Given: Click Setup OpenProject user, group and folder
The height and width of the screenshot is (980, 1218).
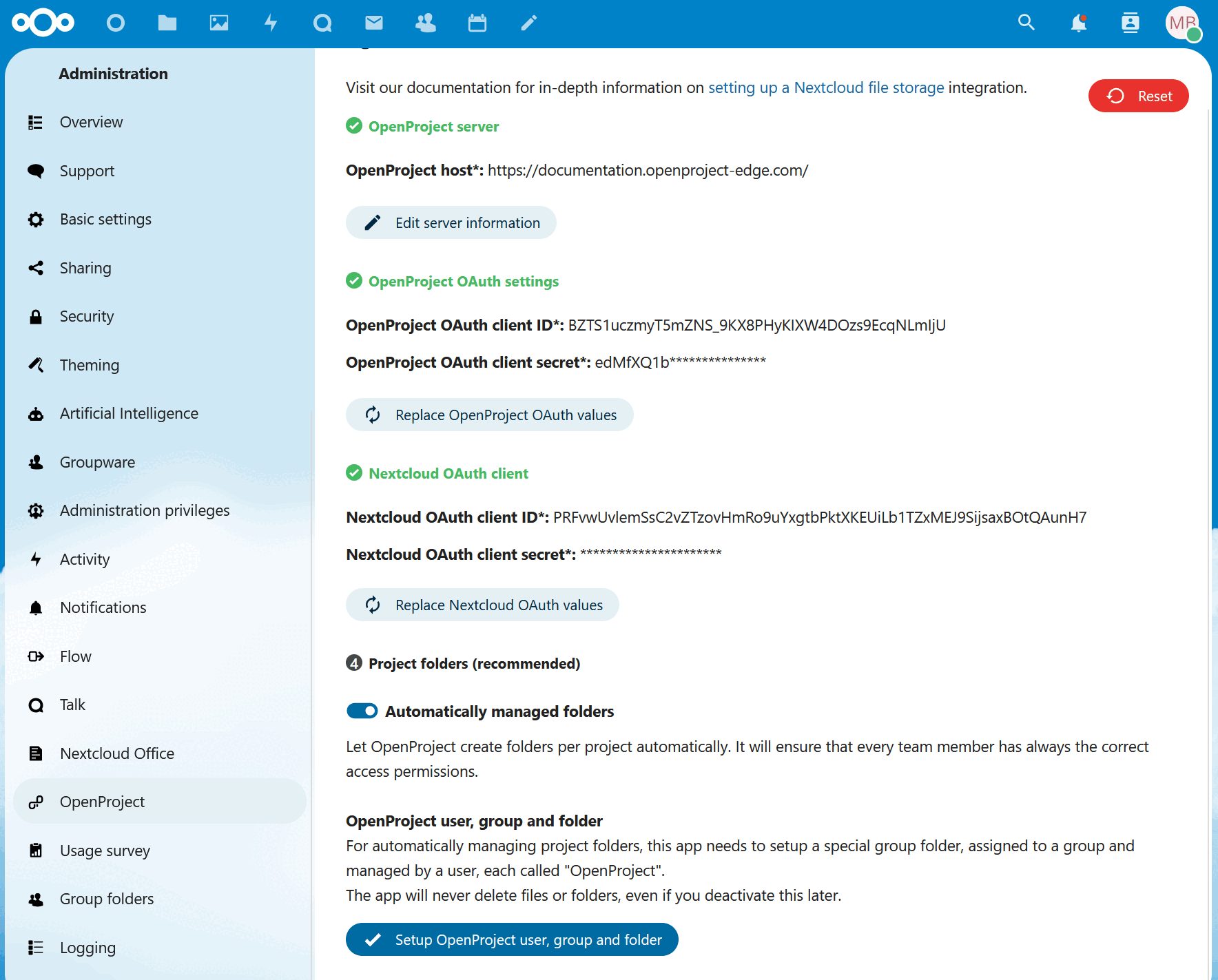Looking at the screenshot, I should click(512, 939).
